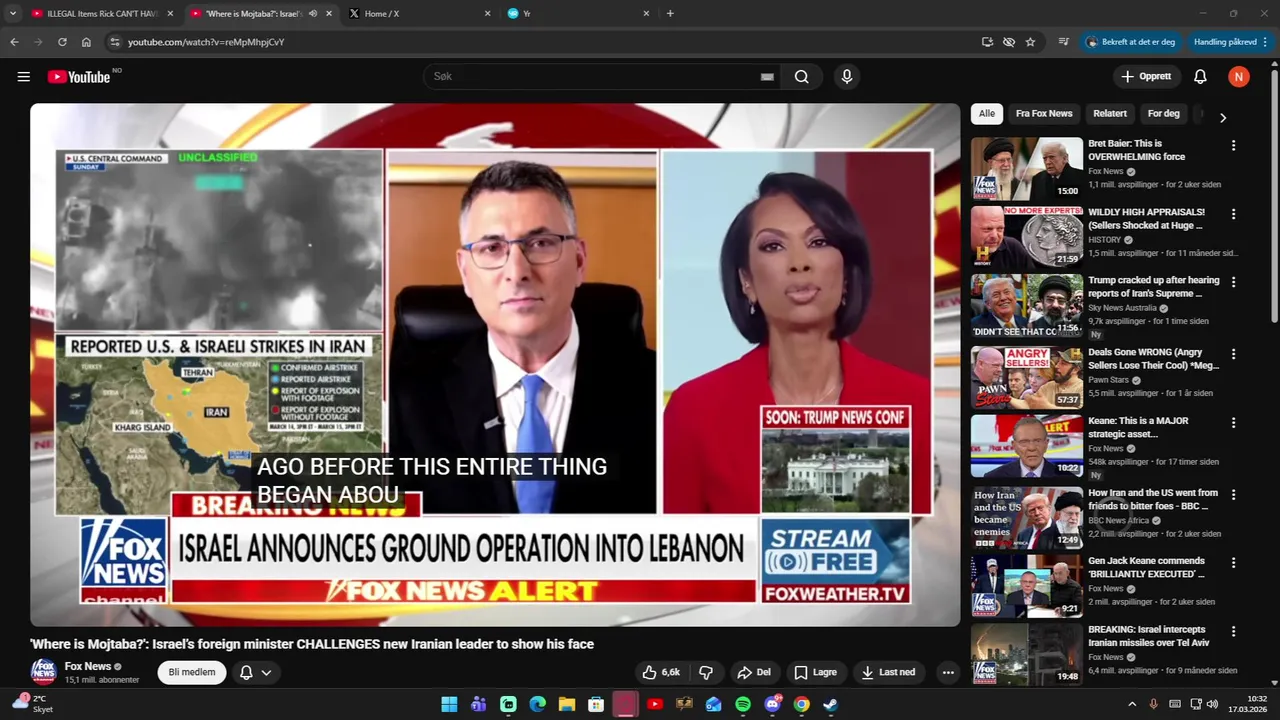
Task: Click Handling påkrevd button in toolbar
Action: pyautogui.click(x=1230, y=42)
